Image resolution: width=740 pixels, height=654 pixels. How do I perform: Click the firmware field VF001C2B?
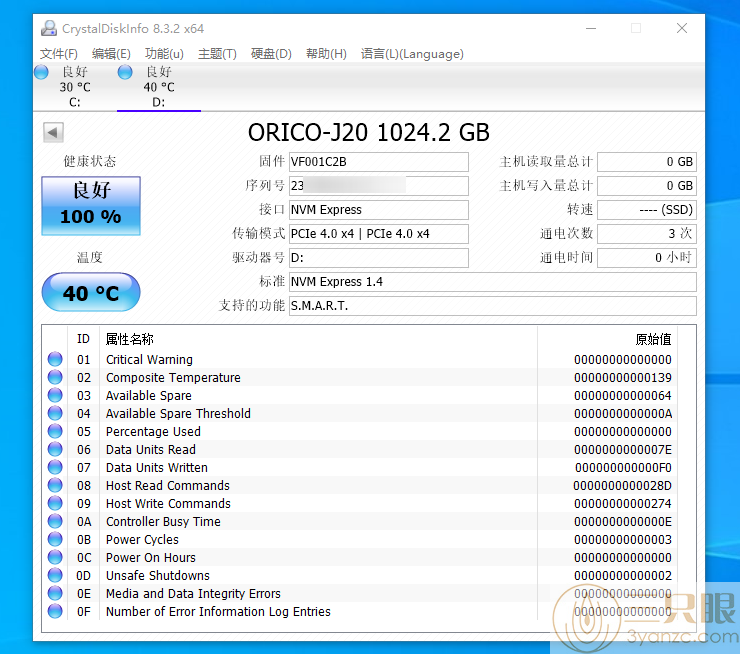[x=378, y=162]
